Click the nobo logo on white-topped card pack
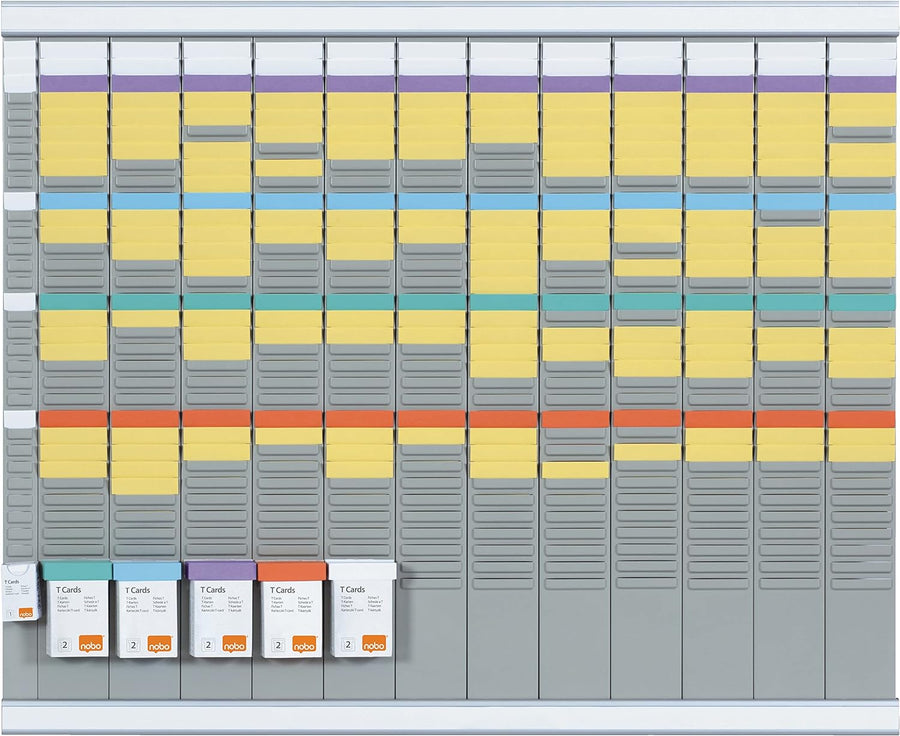 [x=374, y=643]
